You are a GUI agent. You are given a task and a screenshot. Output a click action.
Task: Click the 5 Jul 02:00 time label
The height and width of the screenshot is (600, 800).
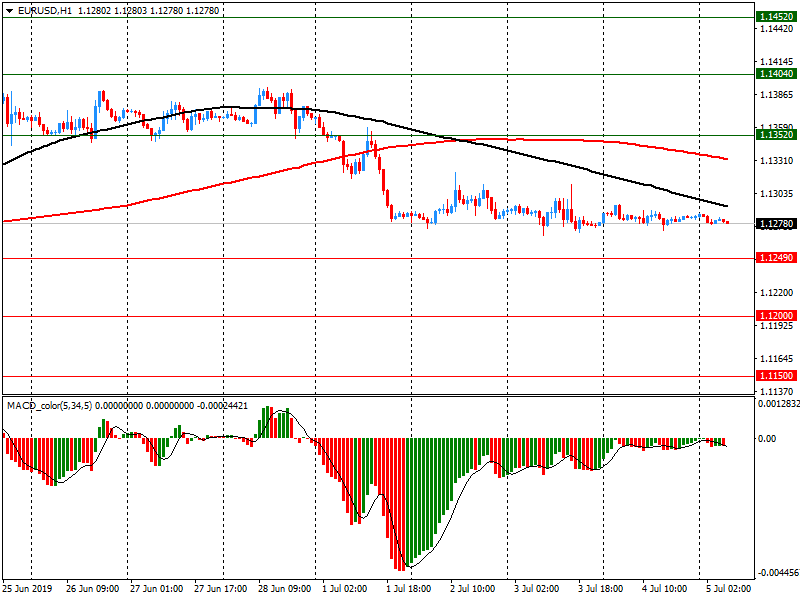coord(728,589)
